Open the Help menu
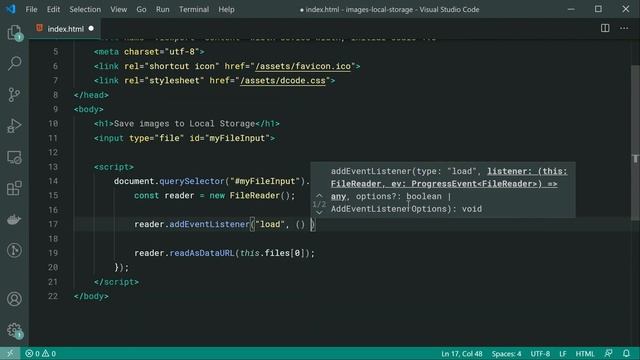Image resolution: width=640 pixels, height=360 pixels. click(x=226, y=9)
